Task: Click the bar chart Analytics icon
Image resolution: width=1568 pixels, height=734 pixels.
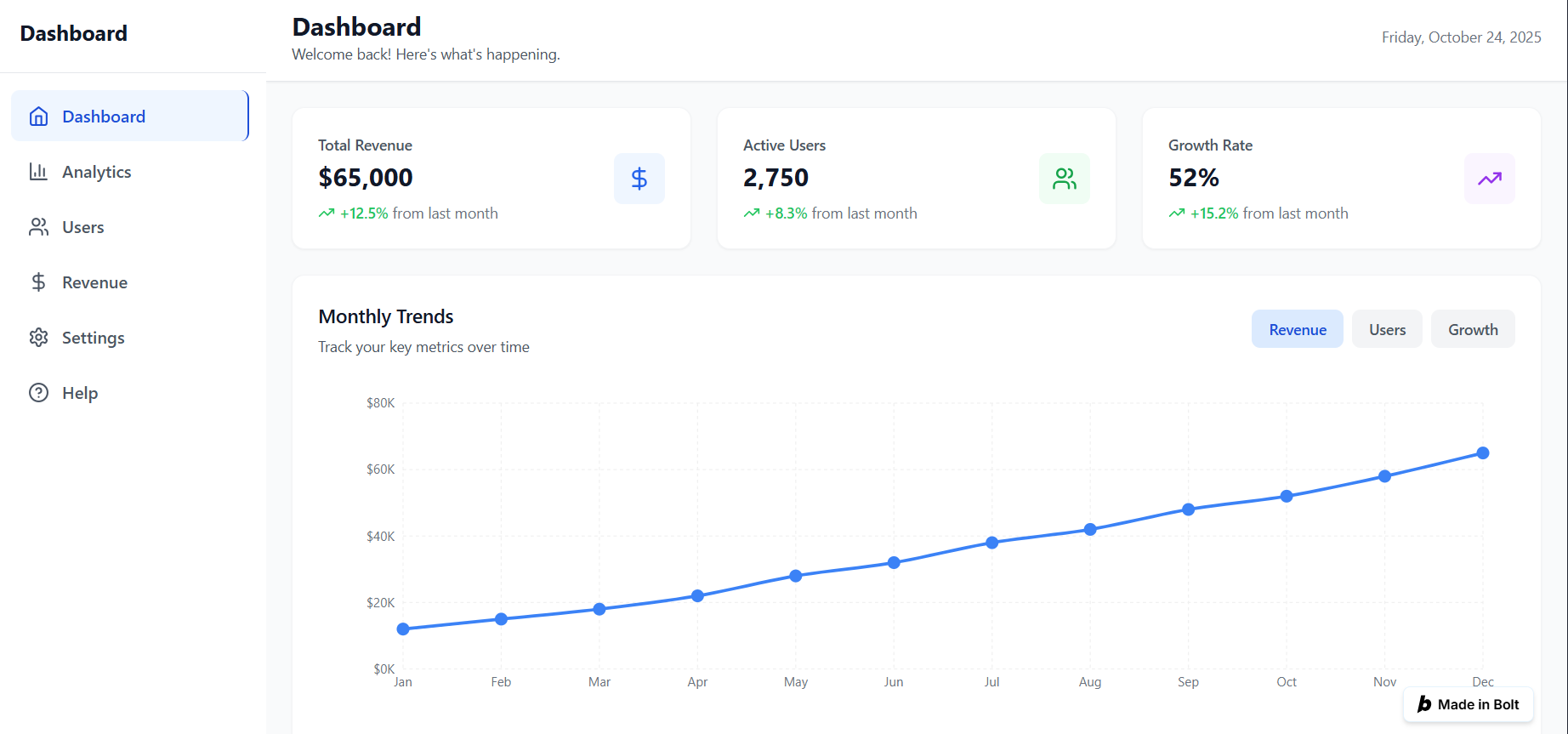Action: pos(38,172)
